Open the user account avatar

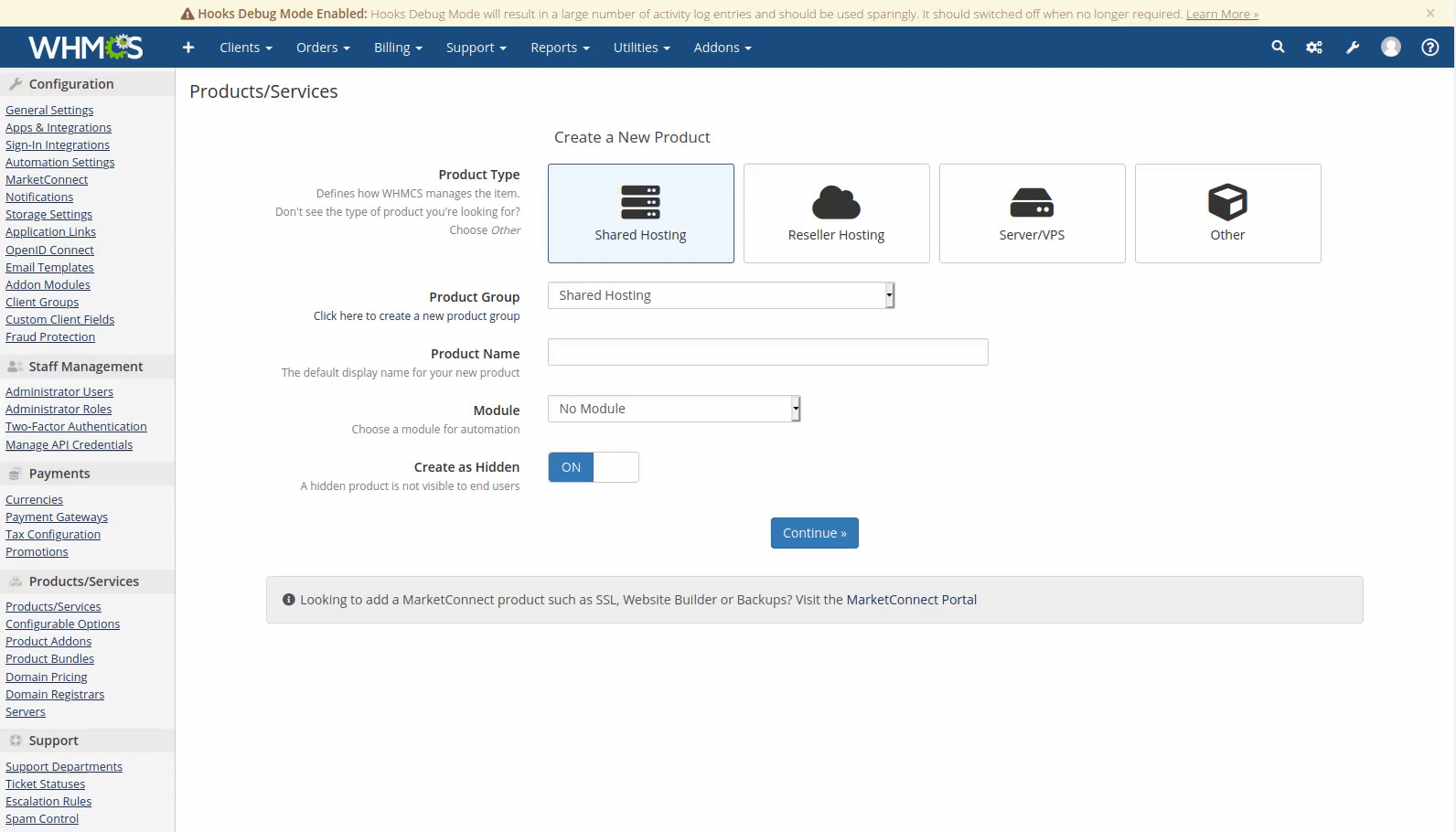[x=1391, y=47]
